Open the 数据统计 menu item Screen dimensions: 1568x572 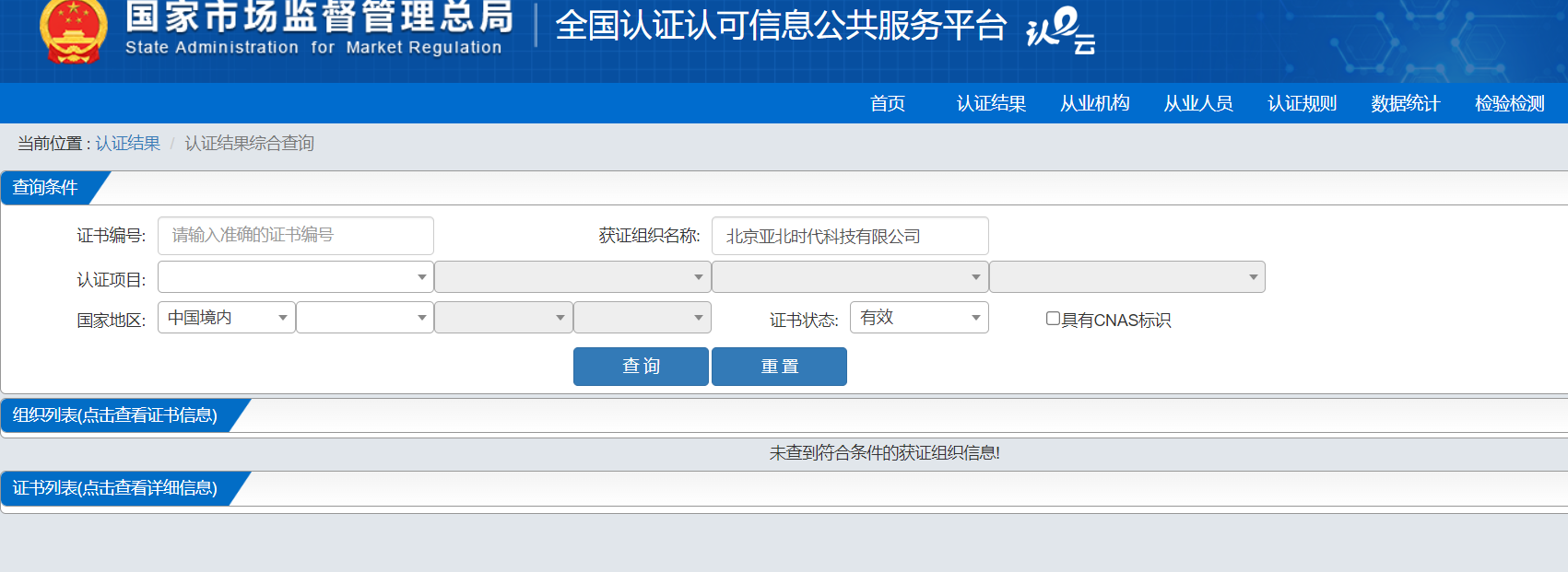[x=1406, y=103]
